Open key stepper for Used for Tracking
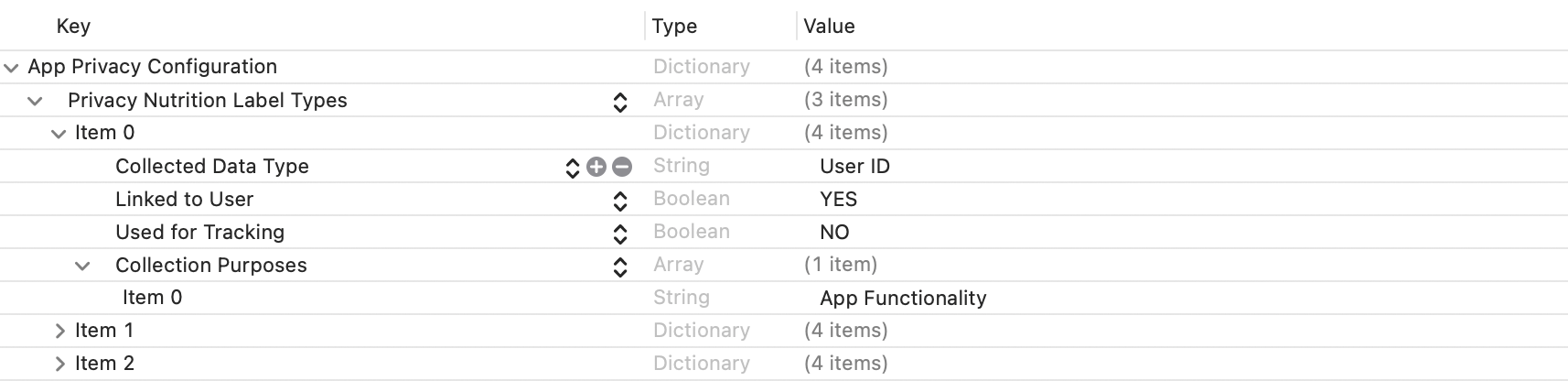This screenshot has width=1568, height=381. point(620,234)
